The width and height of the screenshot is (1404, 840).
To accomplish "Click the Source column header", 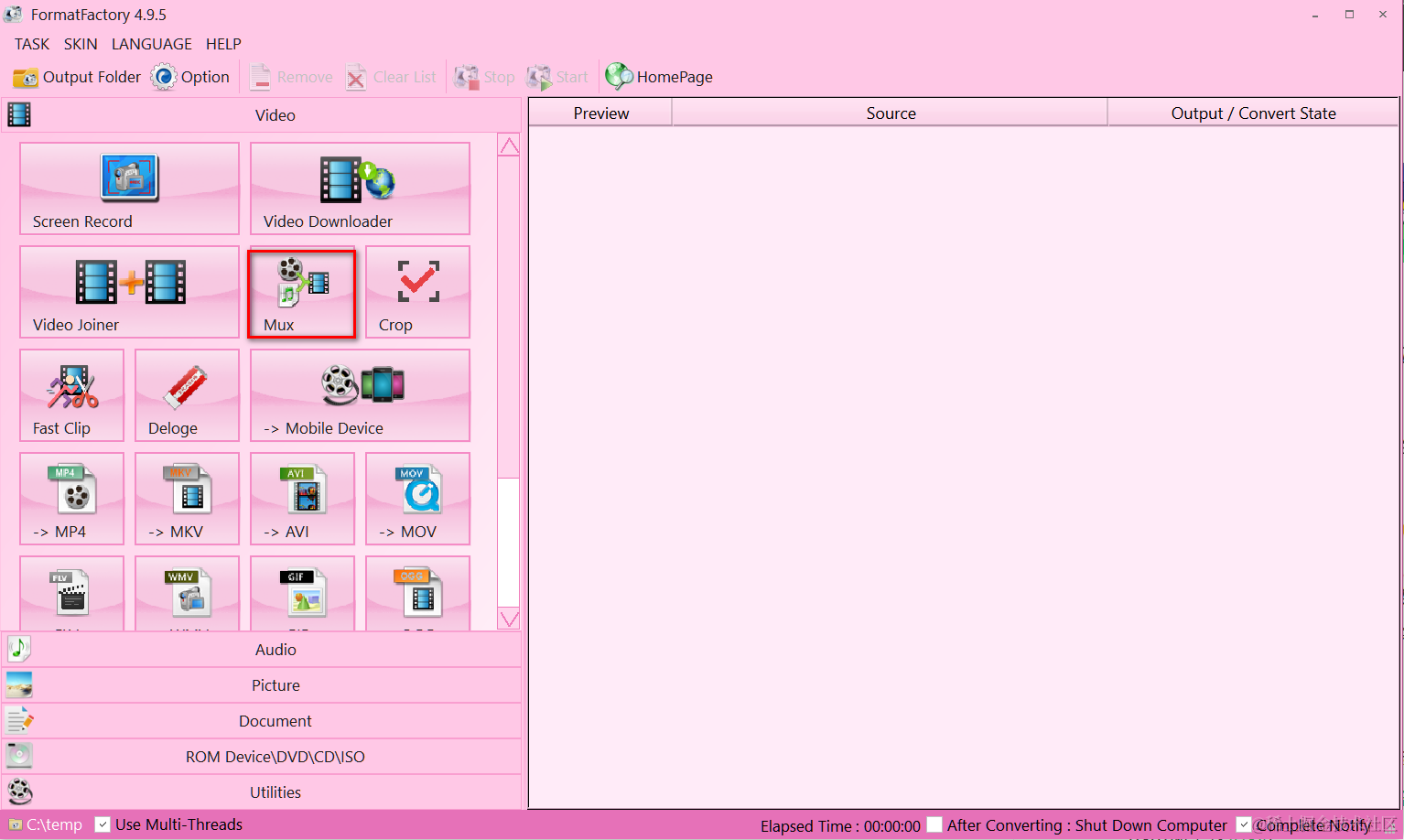I will tap(891, 113).
